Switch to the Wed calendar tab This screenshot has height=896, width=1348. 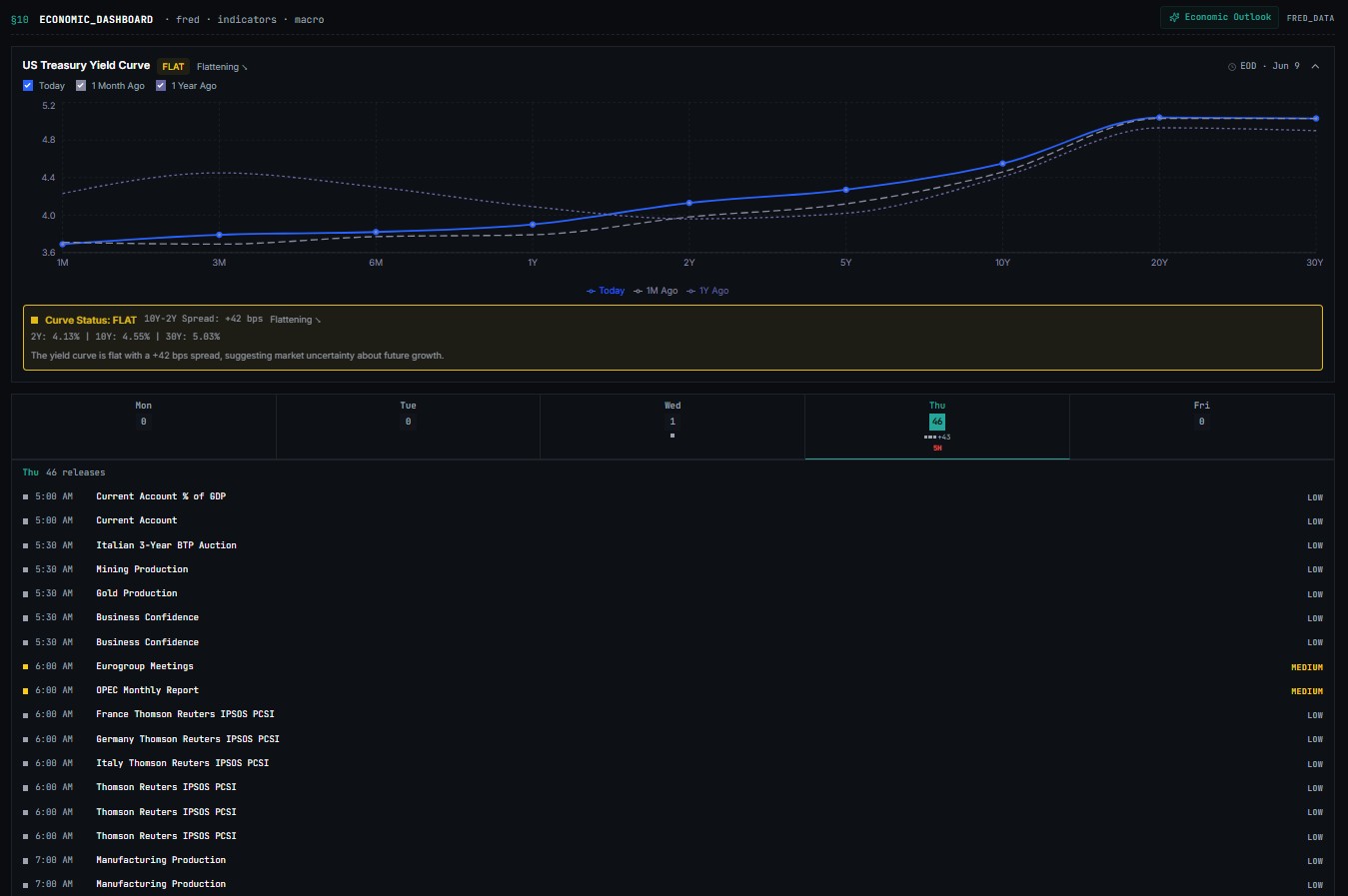click(x=673, y=427)
